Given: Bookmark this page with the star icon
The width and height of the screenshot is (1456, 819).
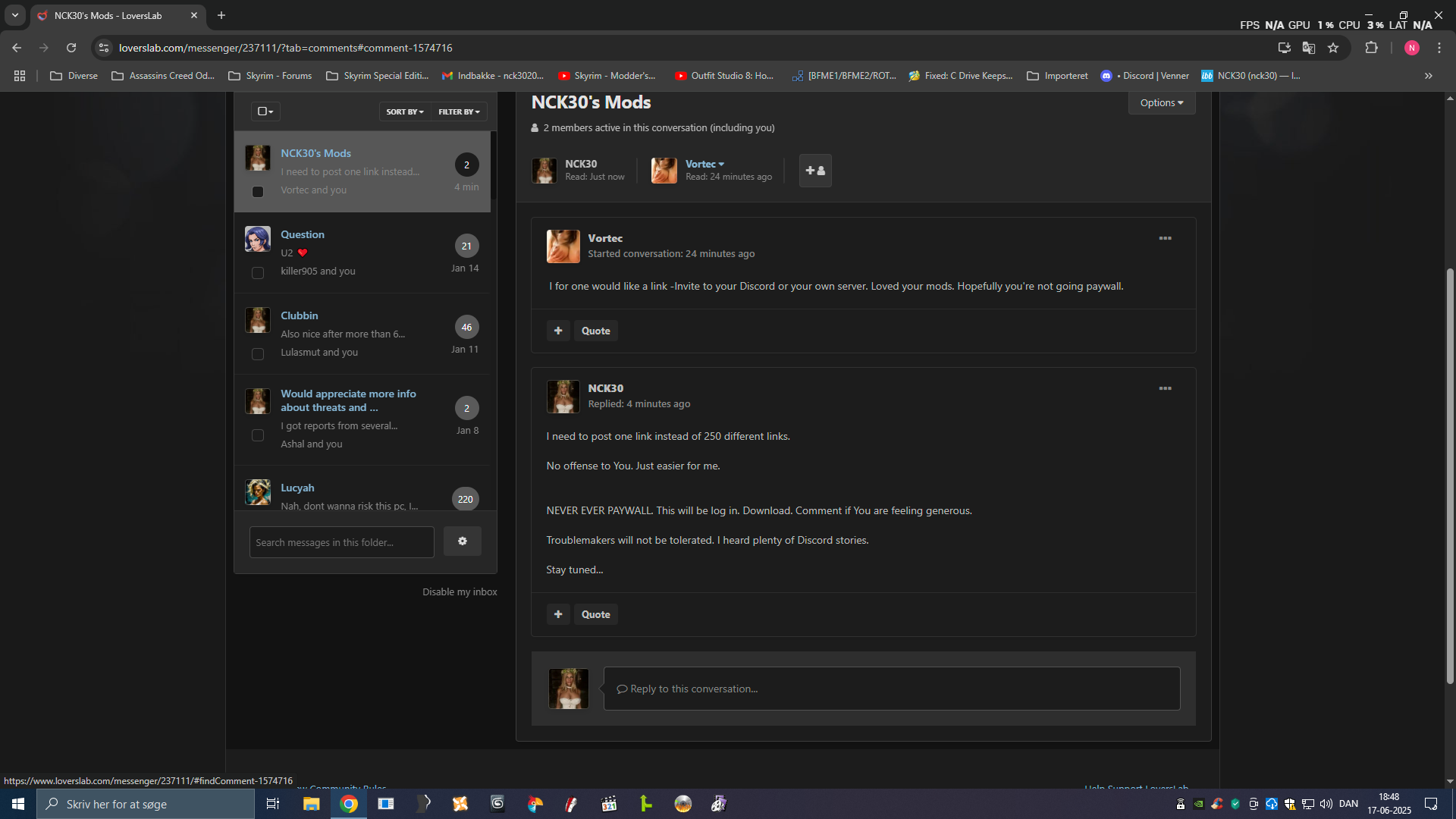Looking at the screenshot, I should (x=1333, y=48).
